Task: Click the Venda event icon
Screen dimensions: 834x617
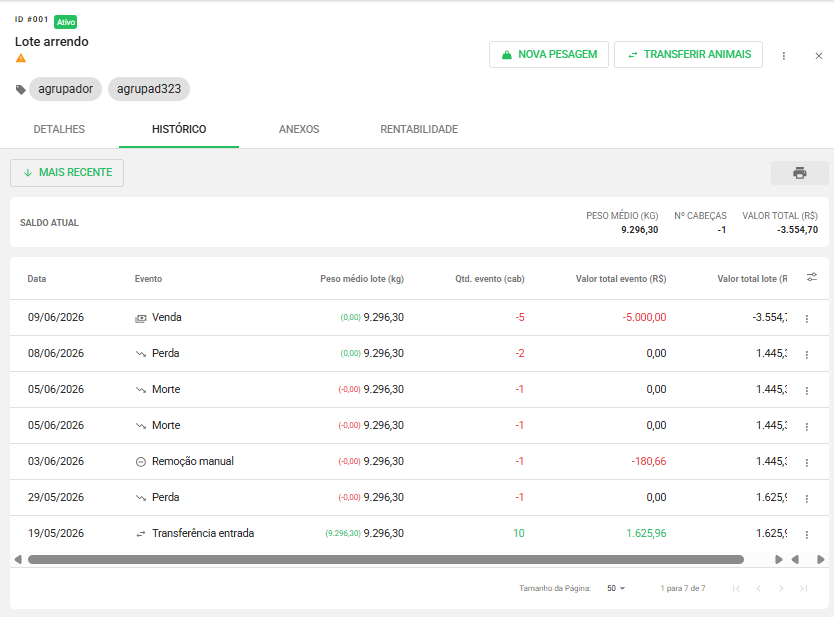Action: 140,319
